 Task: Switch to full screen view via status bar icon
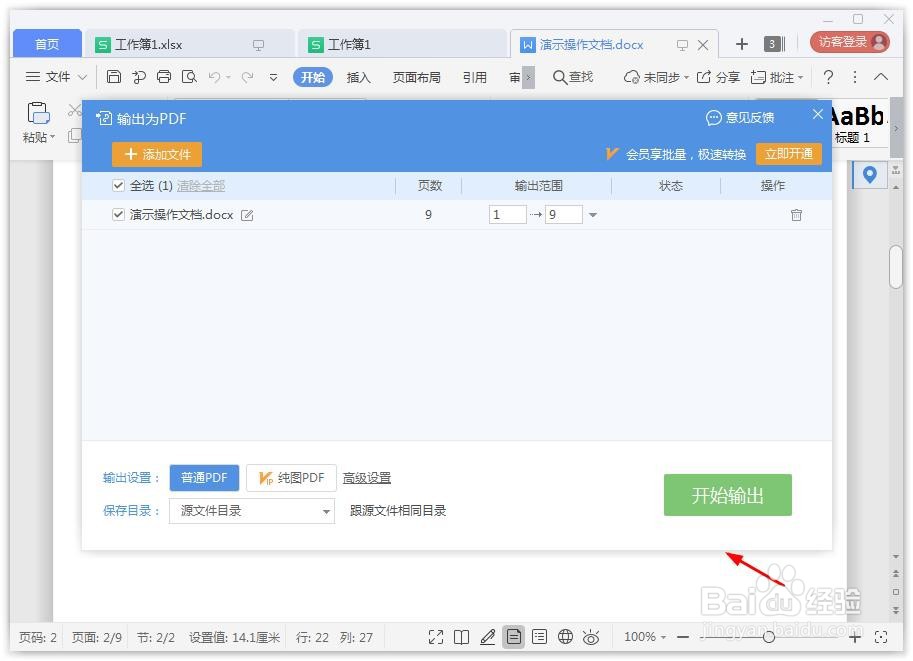[437, 636]
